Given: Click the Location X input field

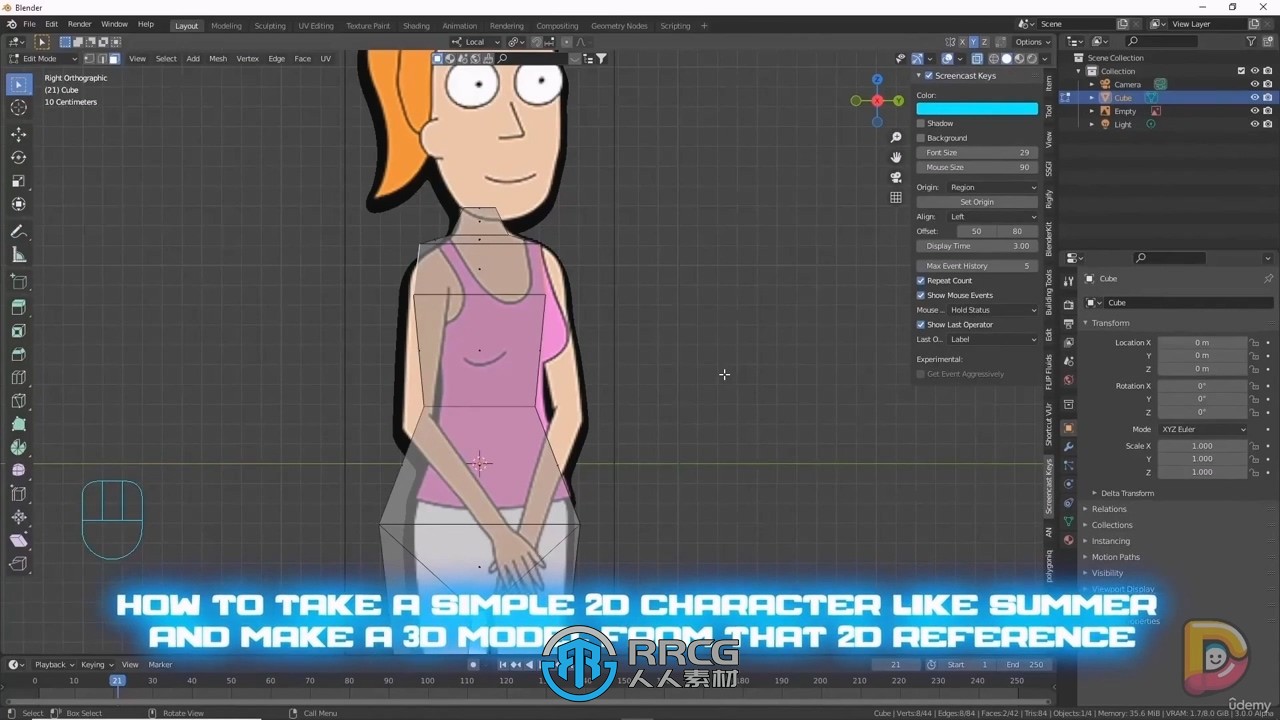Looking at the screenshot, I should (1203, 343).
